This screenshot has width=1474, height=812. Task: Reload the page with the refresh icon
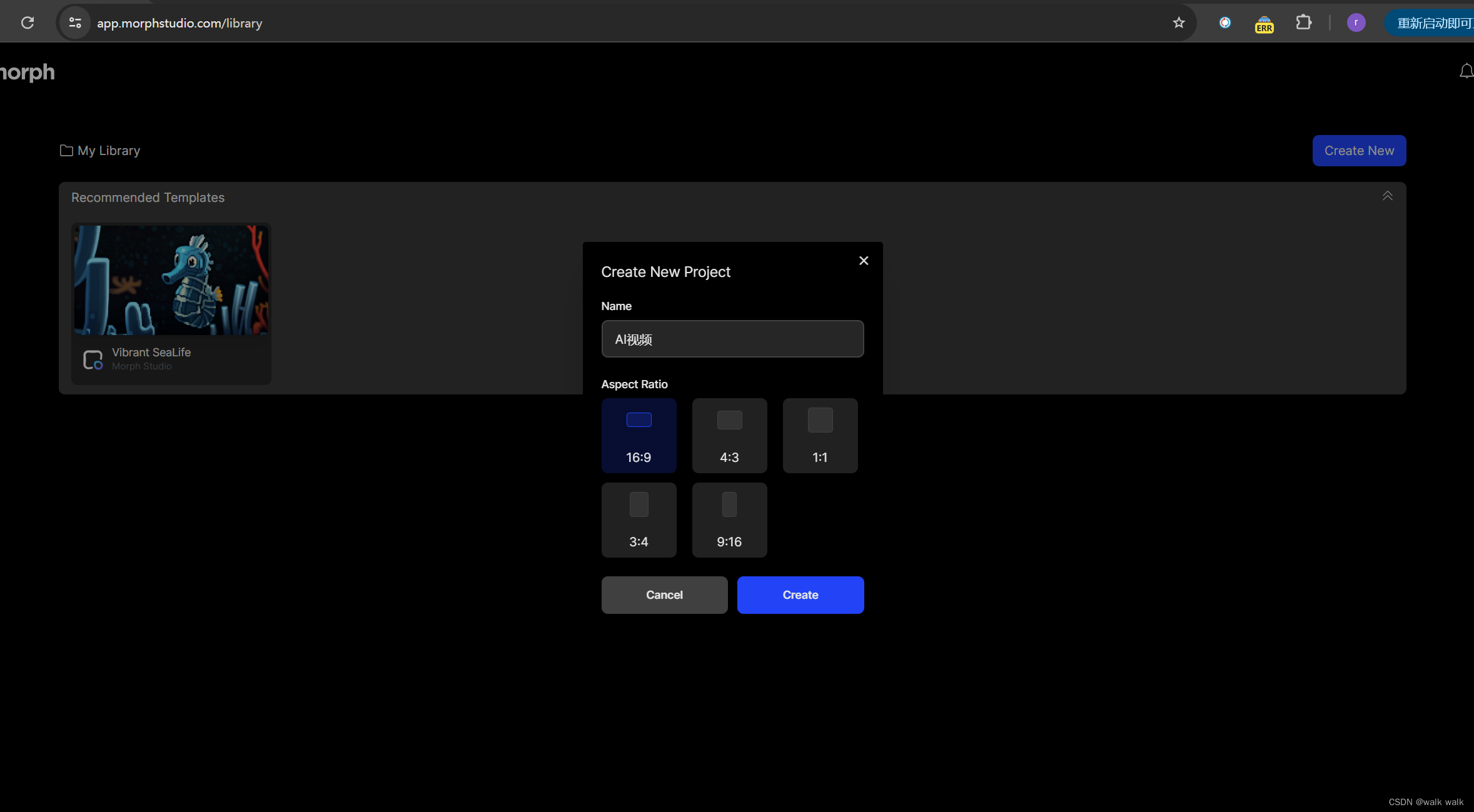[28, 23]
